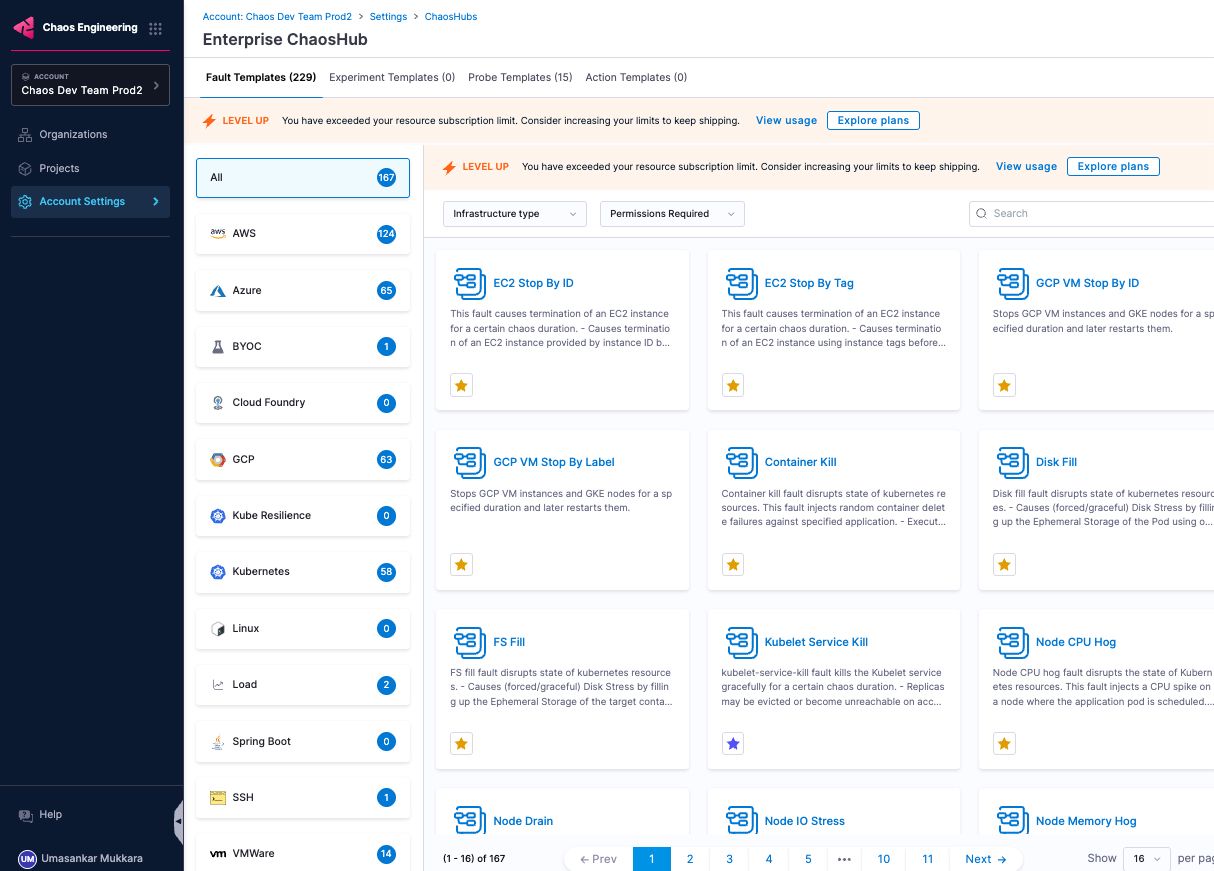
Task: Switch to Action Templates (0) tab
Action: coord(636,77)
